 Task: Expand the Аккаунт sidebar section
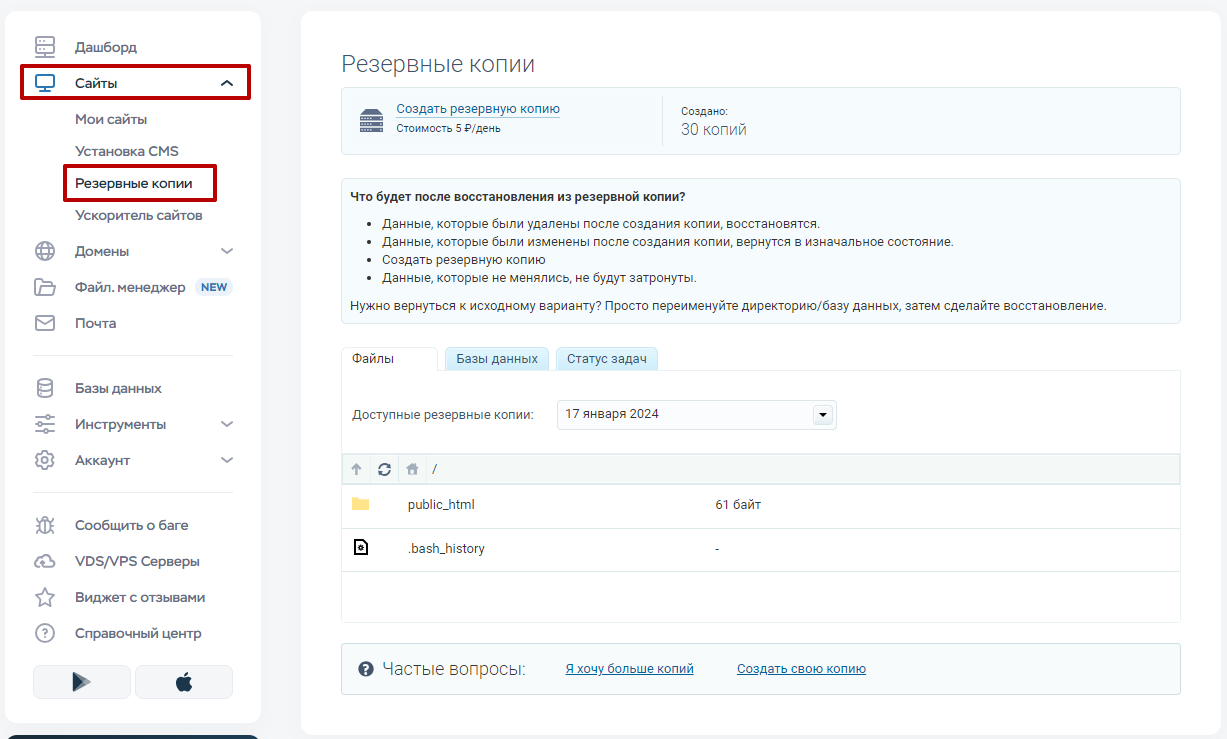click(x=227, y=460)
